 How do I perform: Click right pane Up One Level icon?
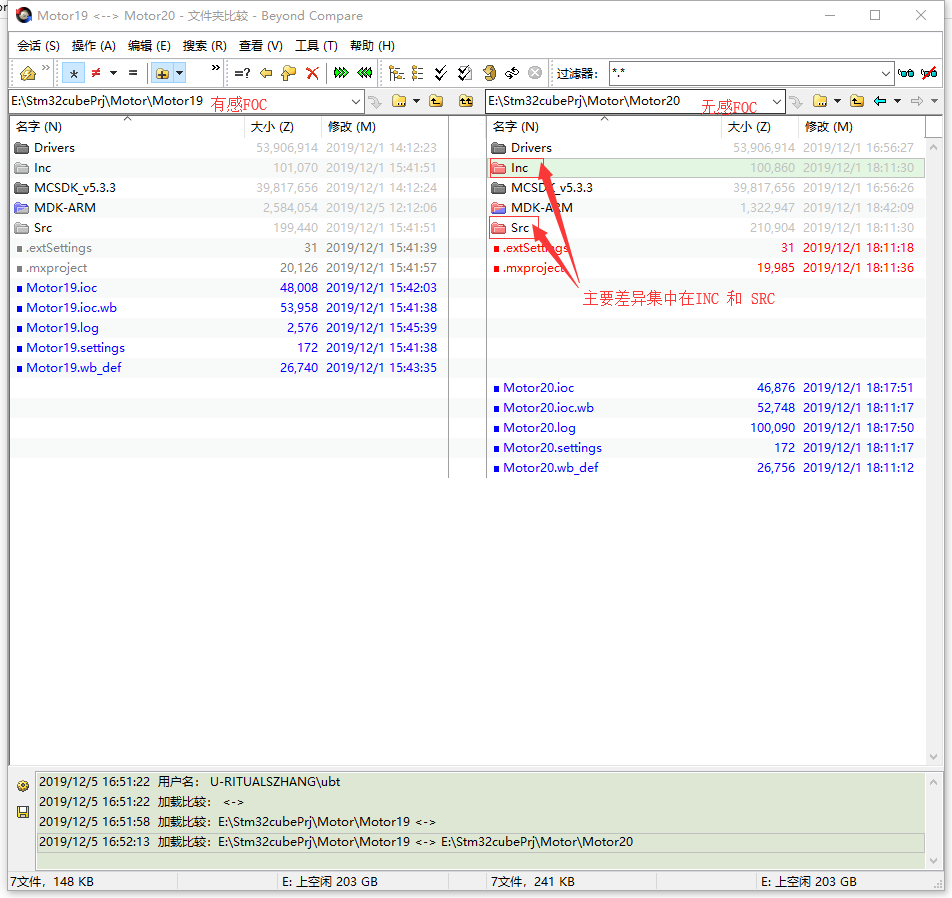857,101
